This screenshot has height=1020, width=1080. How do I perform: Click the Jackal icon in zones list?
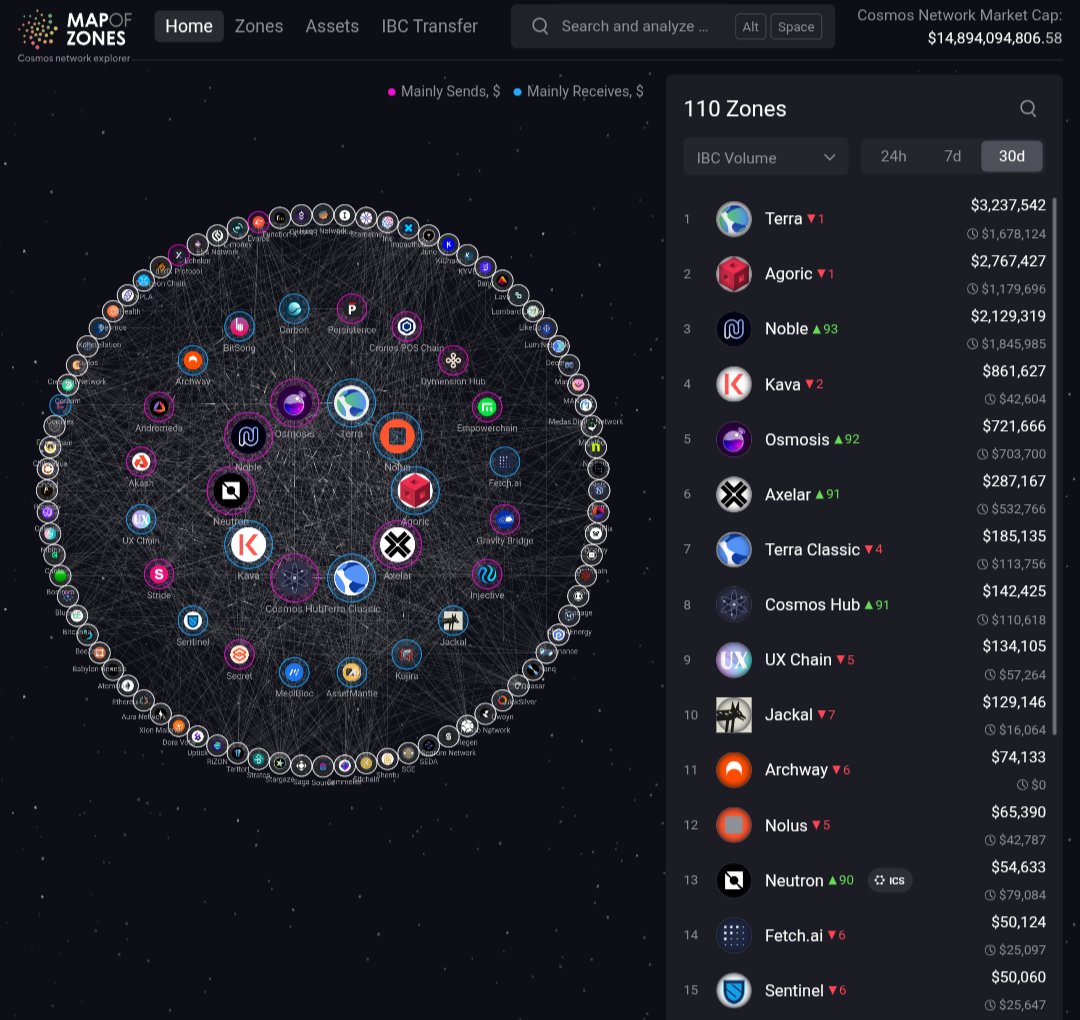[x=734, y=715]
